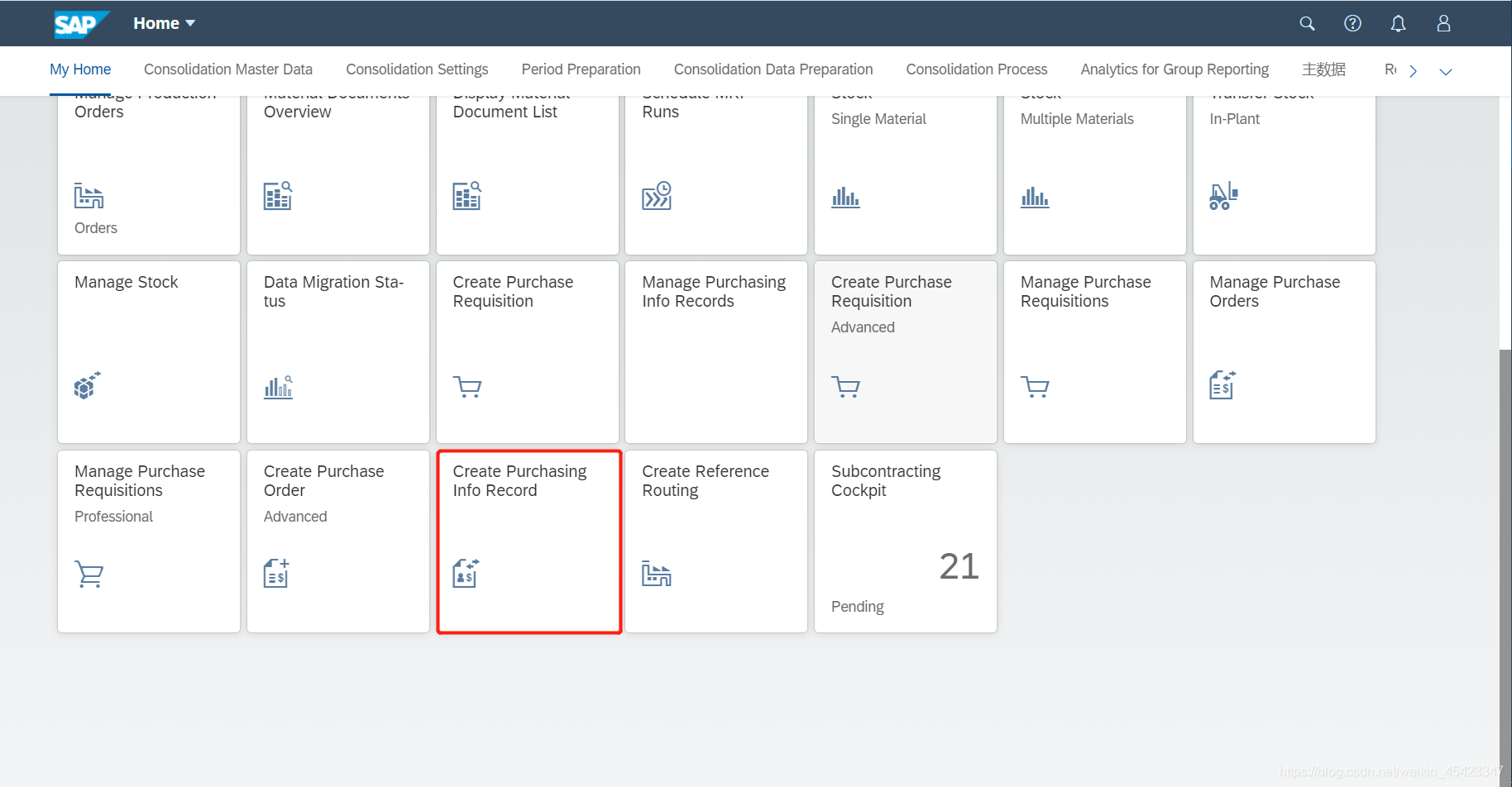This screenshot has height=787, width=1512.
Task: Click the Orders footer text
Action: point(96,228)
